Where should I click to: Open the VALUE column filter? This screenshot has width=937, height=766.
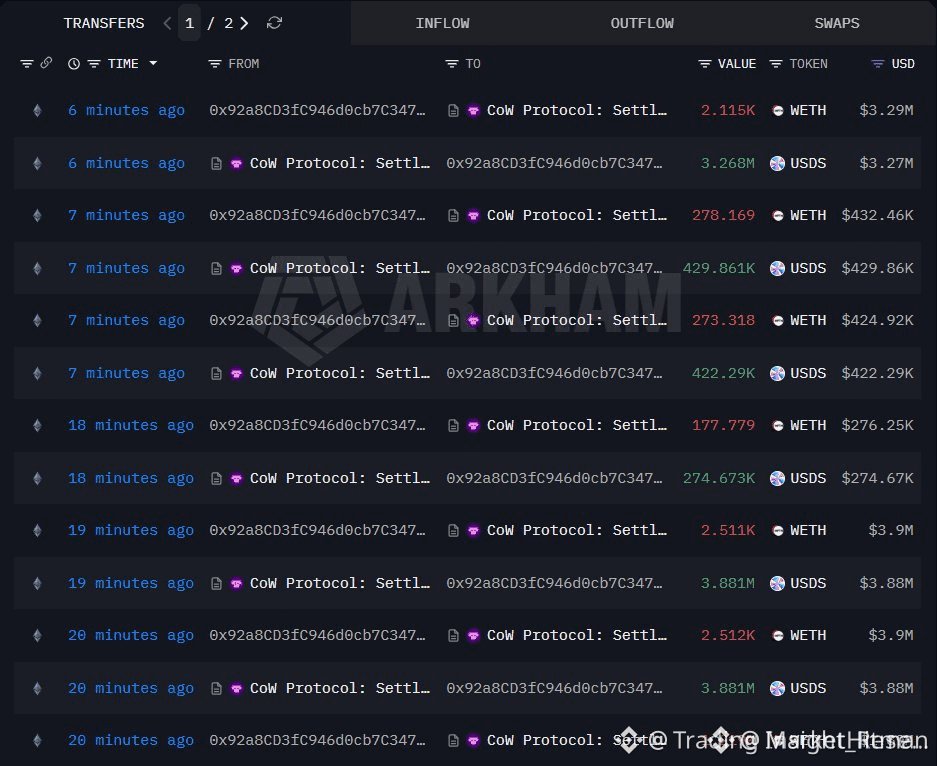705,64
